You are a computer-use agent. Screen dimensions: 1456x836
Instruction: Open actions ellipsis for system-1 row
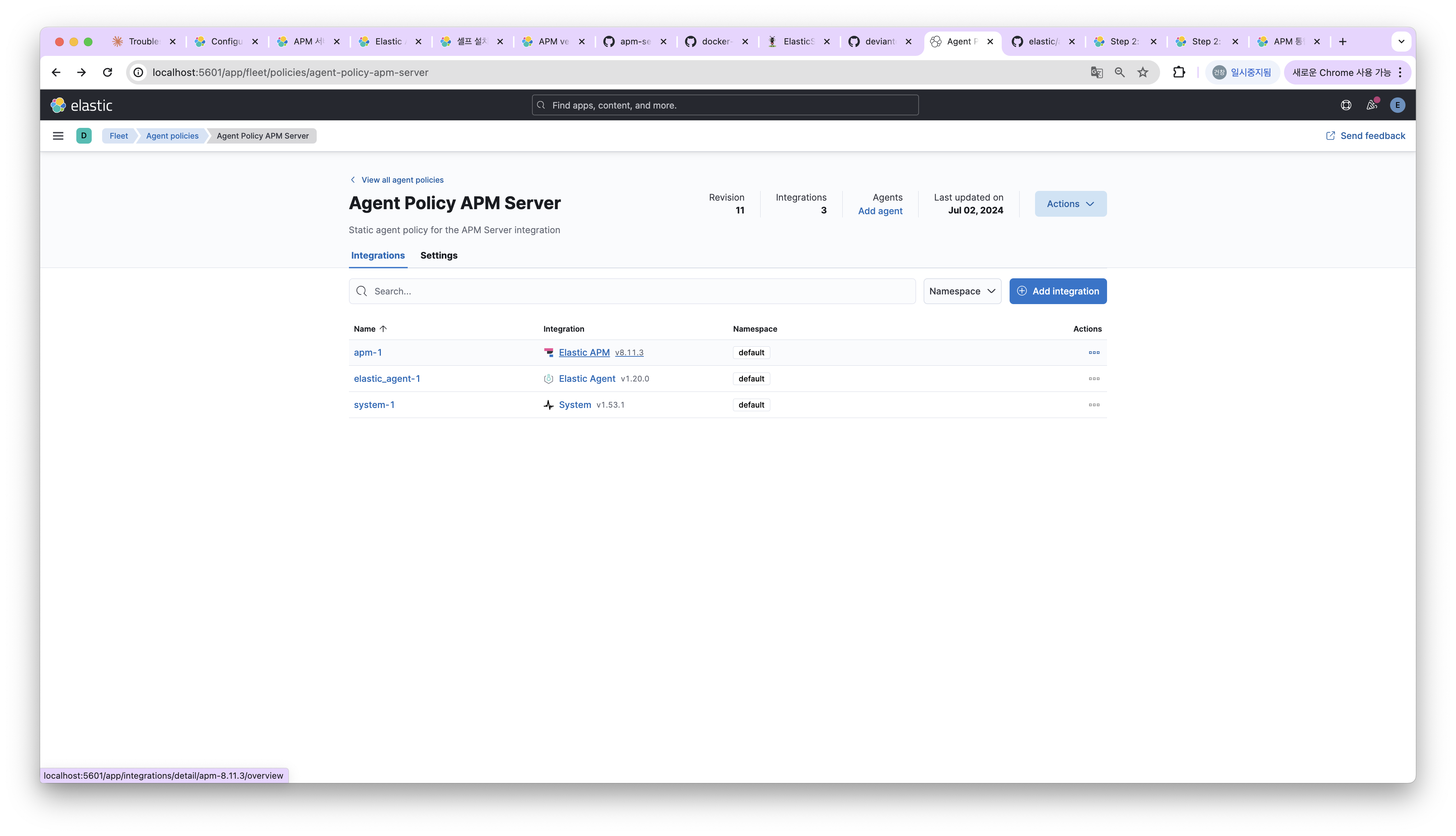(x=1094, y=405)
